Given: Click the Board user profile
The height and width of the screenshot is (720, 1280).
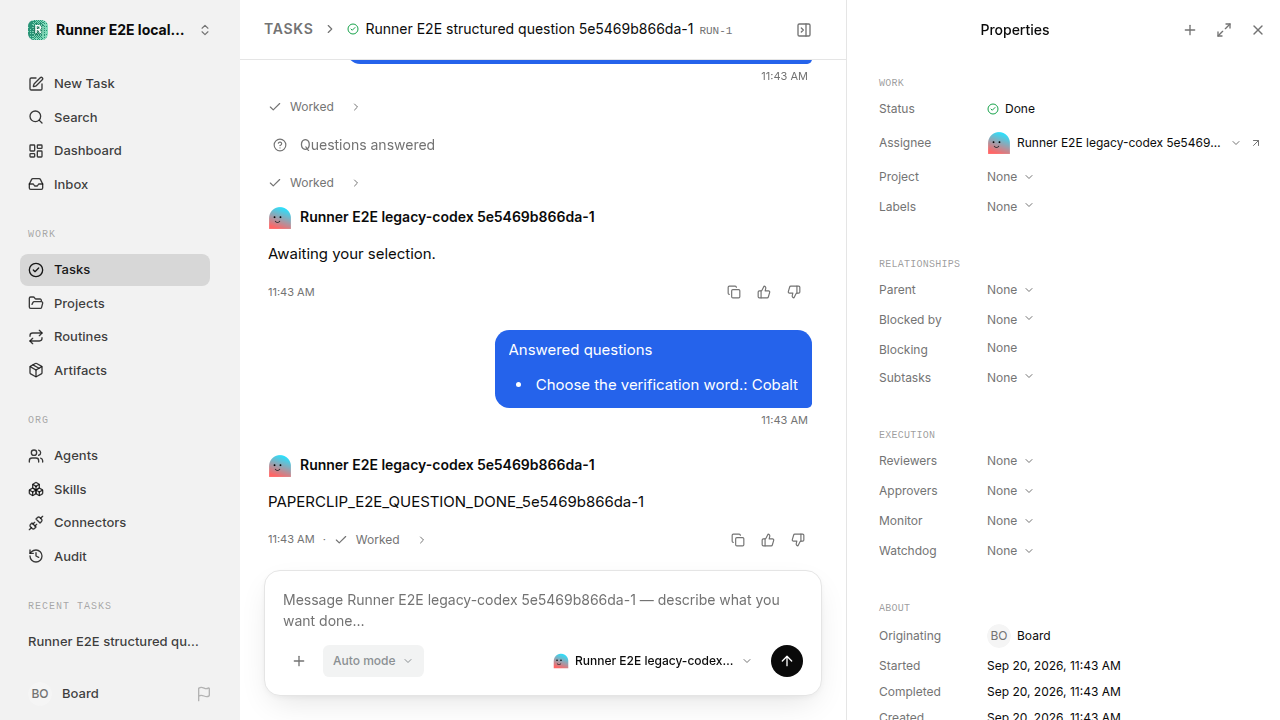Looking at the screenshot, I should point(64,693).
